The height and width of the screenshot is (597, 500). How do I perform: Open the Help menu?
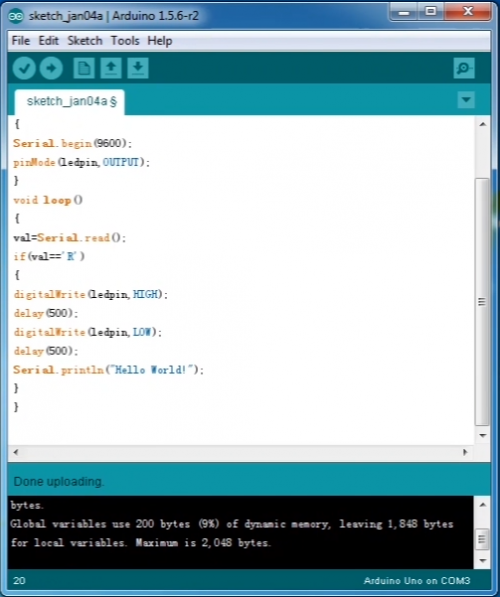(x=160, y=41)
